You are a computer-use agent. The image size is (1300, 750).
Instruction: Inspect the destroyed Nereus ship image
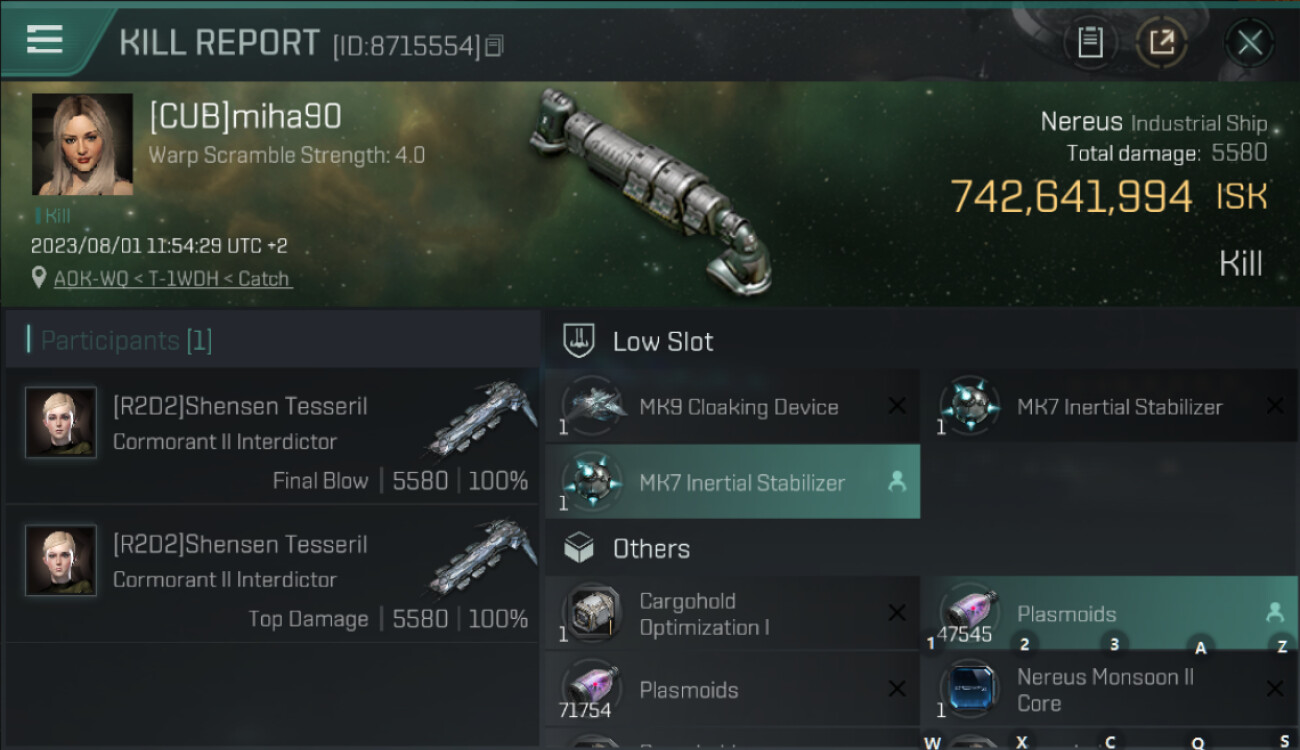coord(650,190)
